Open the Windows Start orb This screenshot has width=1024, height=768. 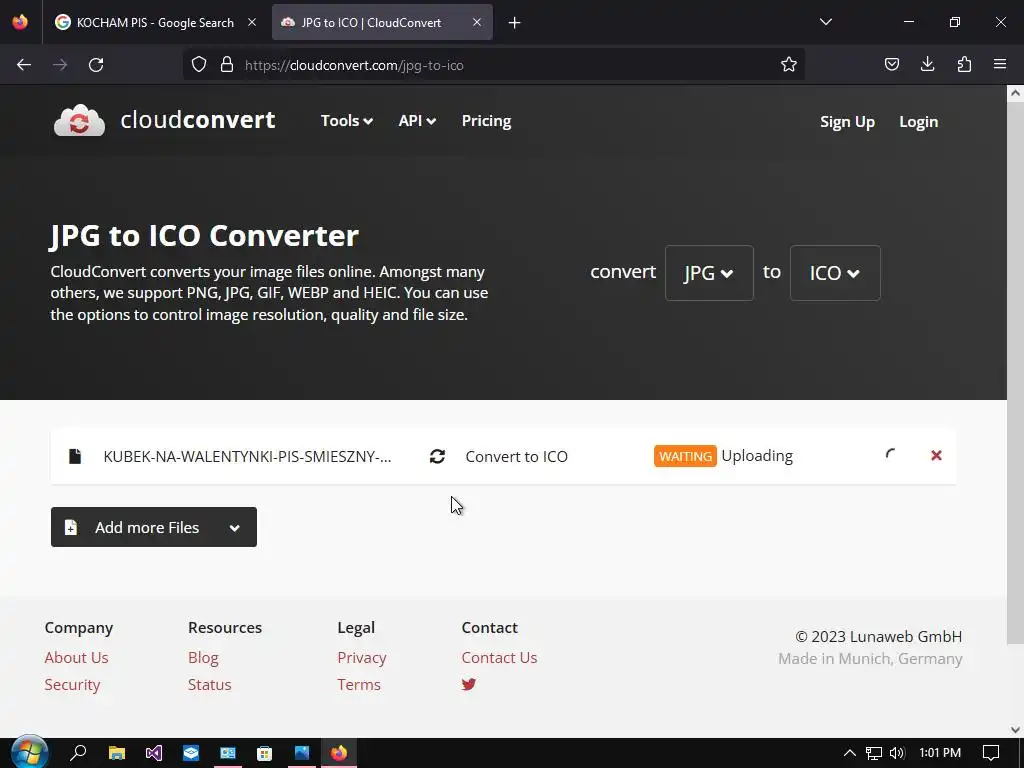pyautogui.click(x=29, y=752)
